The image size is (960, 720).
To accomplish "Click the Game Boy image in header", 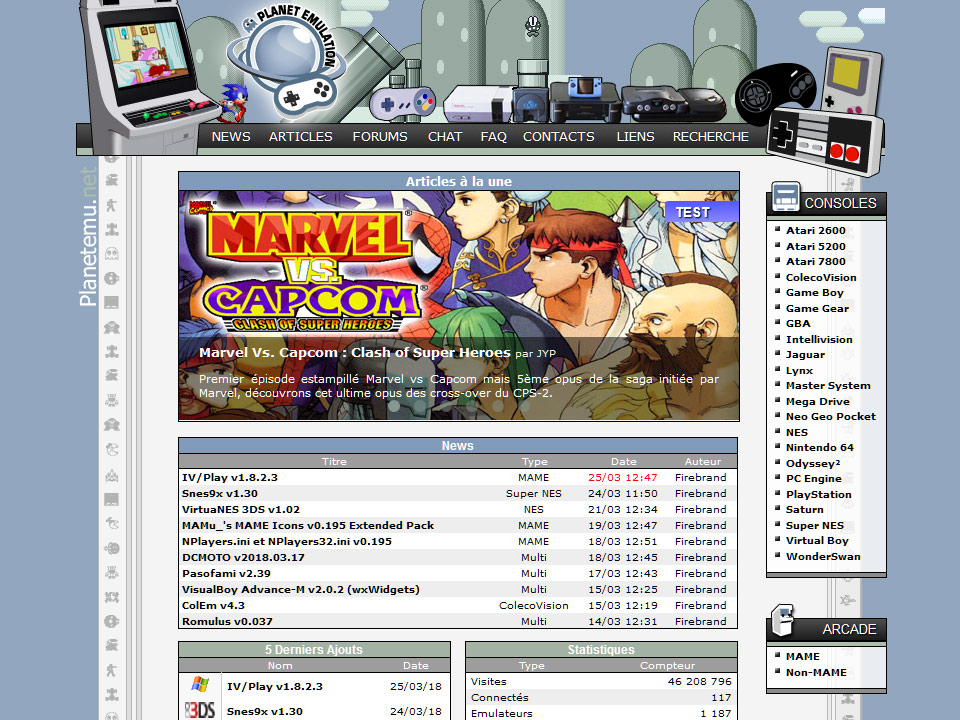I will [x=853, y=81].
